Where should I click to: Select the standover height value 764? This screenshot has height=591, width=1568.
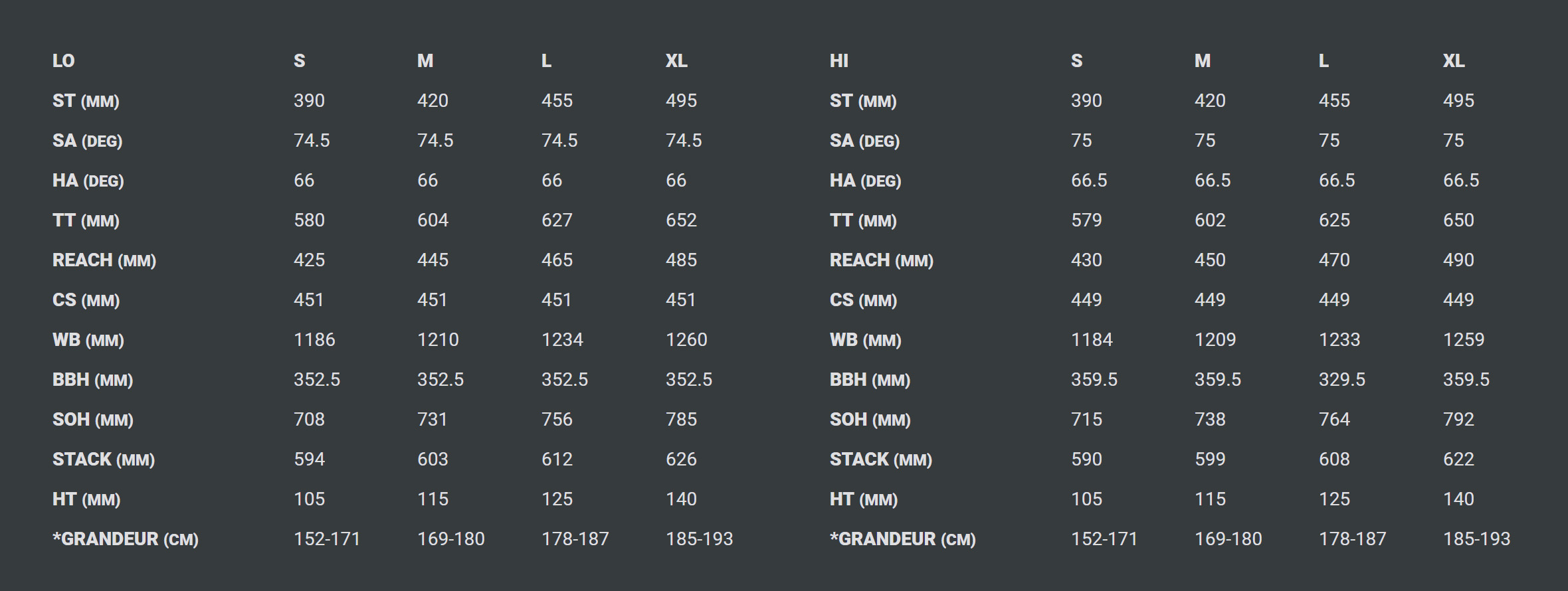click(1334, 420)
